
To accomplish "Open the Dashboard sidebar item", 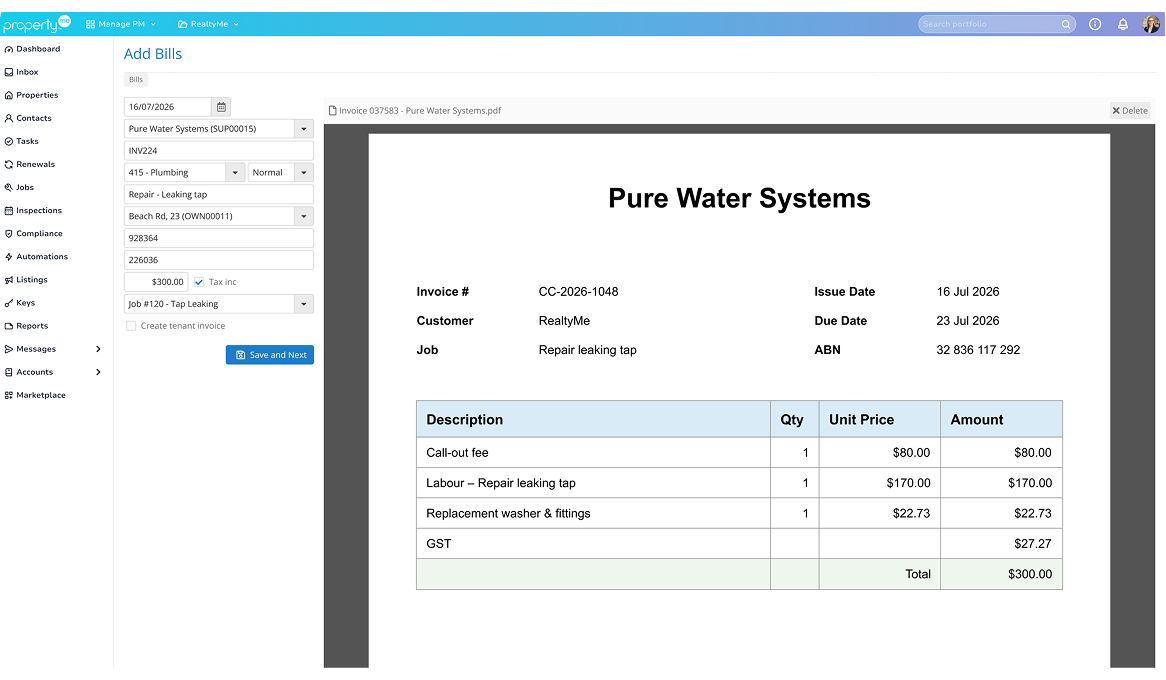I will pyautogui.click(x=33, y=49).
